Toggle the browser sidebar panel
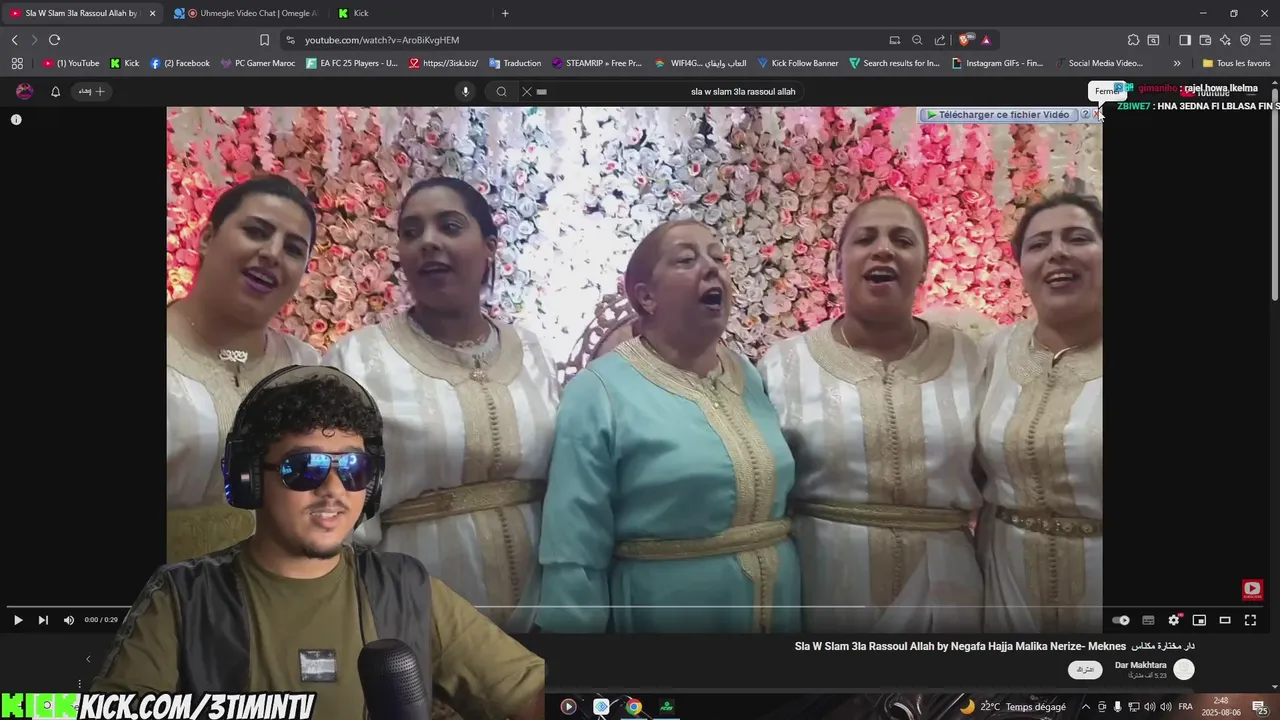 pyautogui.click(x=1184, y=40)
